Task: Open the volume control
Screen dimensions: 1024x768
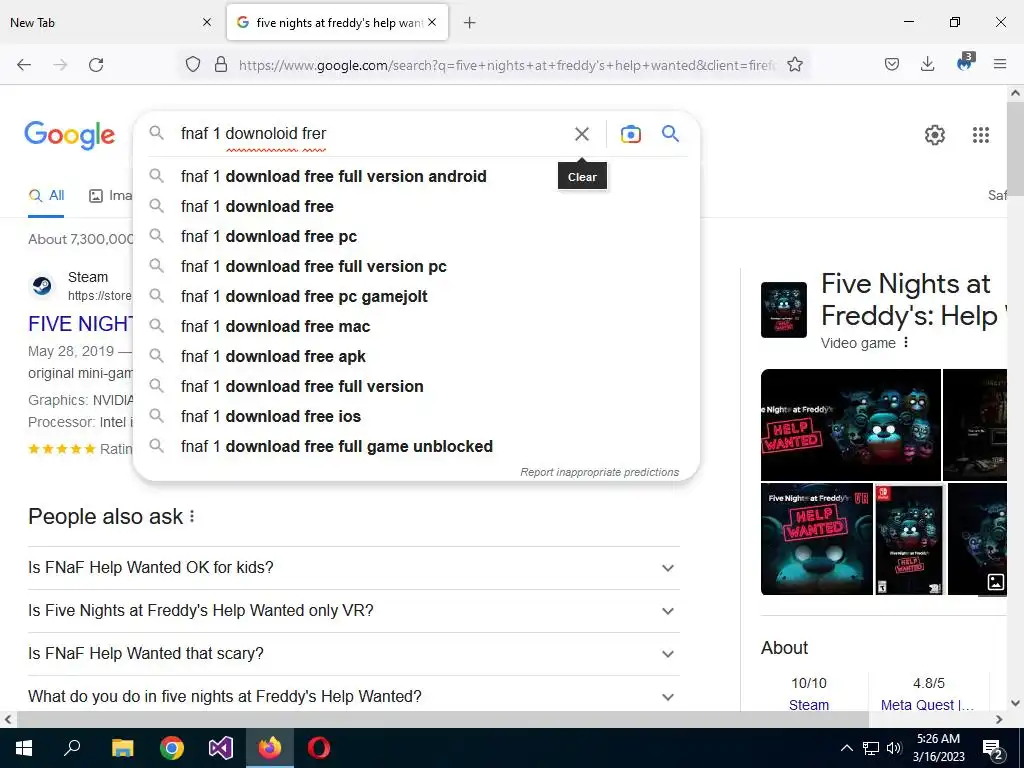Action: pos(894,748)
